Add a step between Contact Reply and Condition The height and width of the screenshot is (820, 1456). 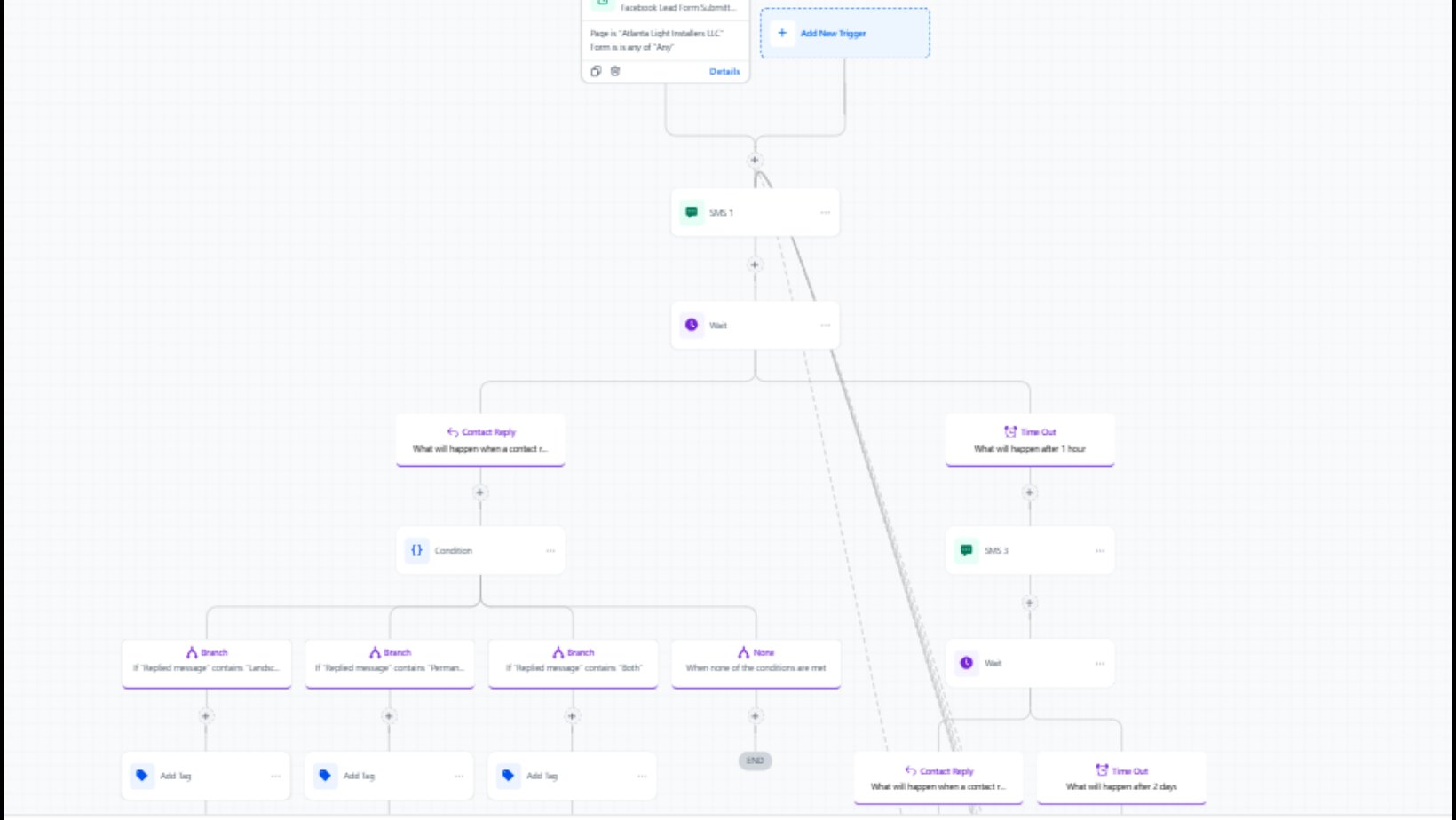coord(480,493)
